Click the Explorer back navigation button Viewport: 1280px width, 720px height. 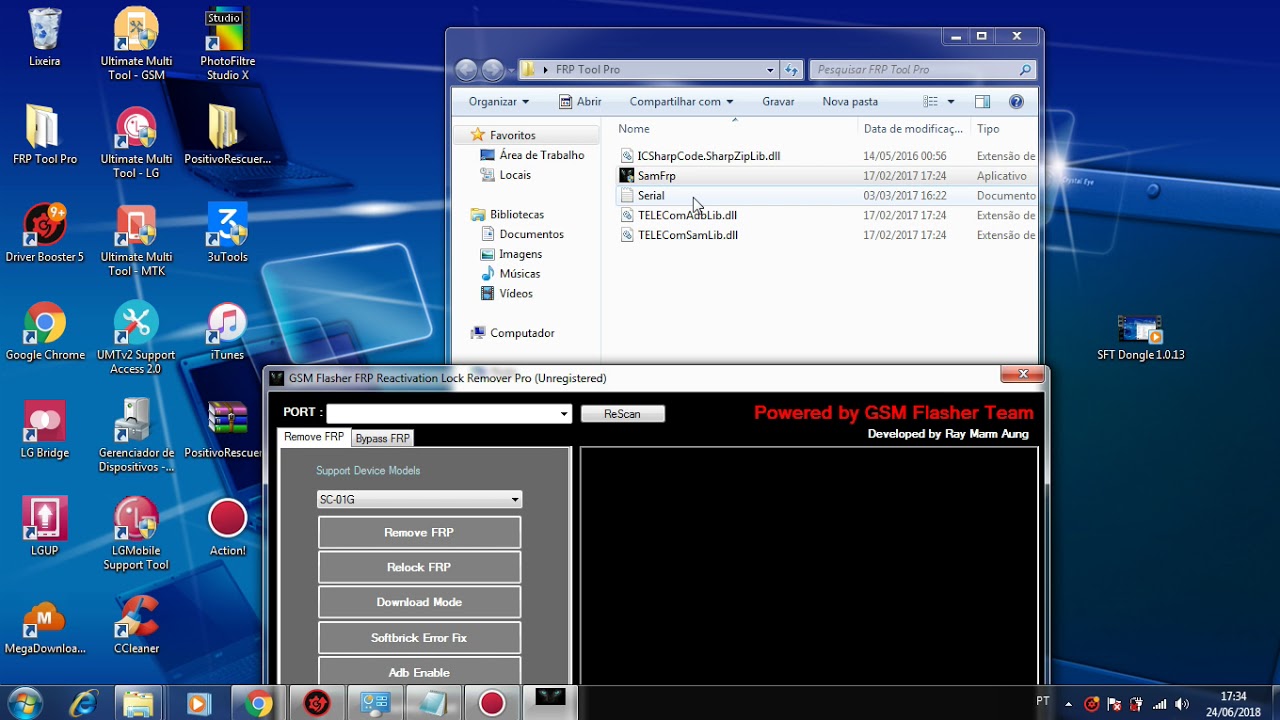coord(466,70)
